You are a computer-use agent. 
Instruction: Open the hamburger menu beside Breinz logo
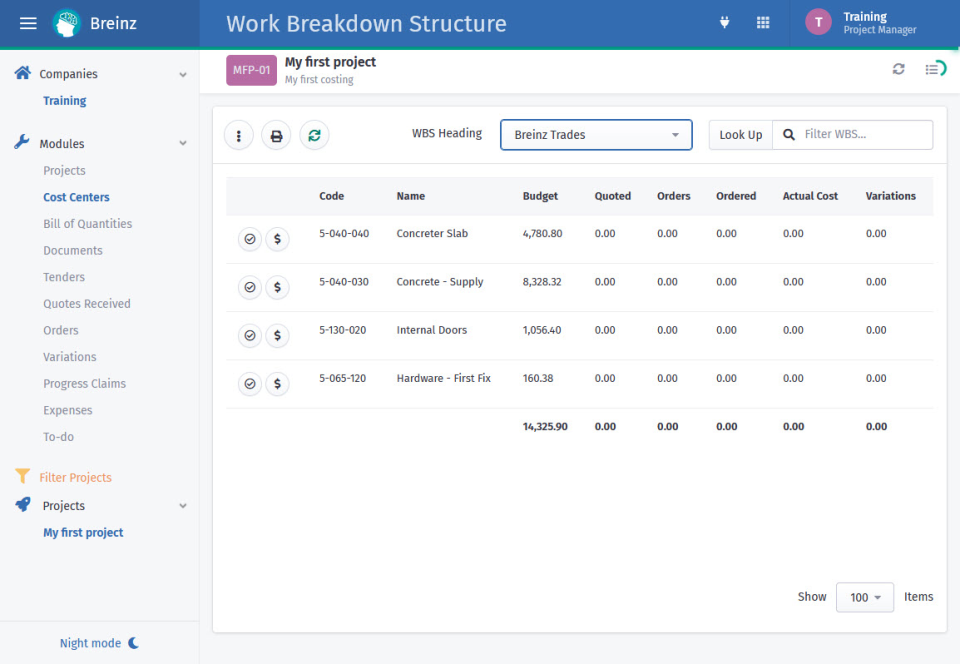27,22
